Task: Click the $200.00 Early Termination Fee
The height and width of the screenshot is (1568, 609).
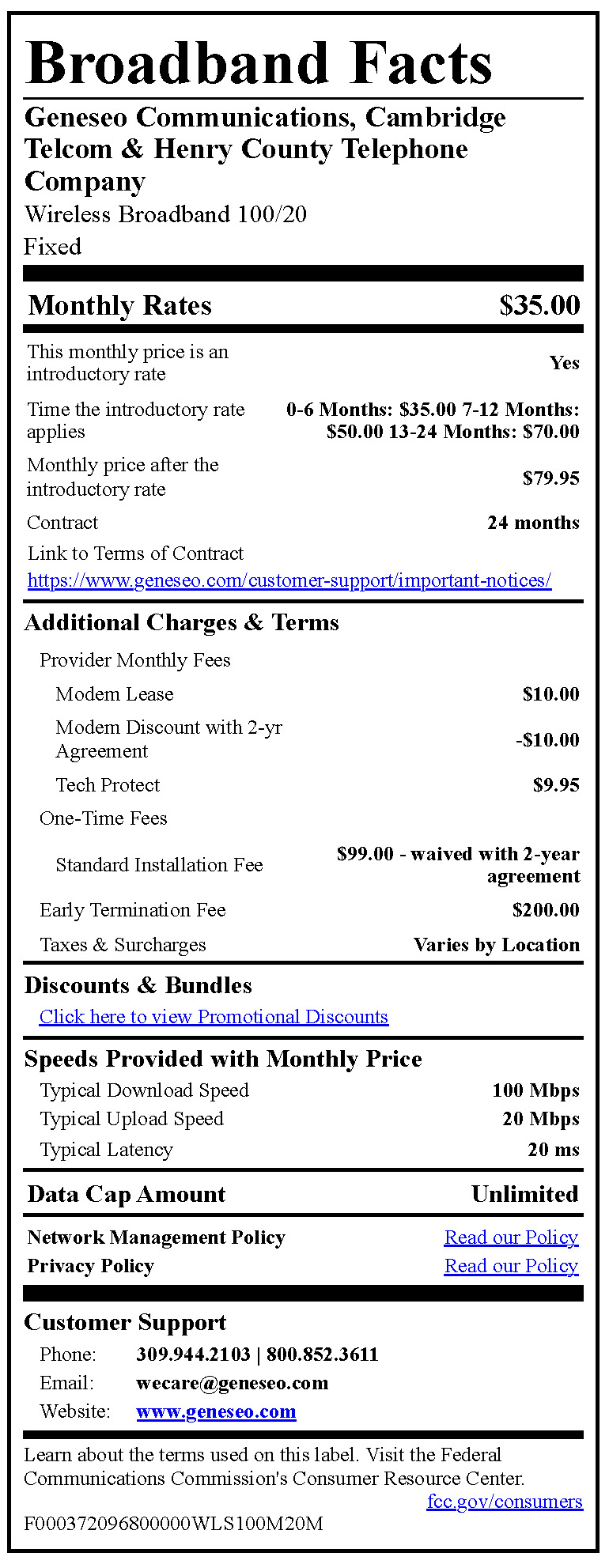Action: click(546, 910)
